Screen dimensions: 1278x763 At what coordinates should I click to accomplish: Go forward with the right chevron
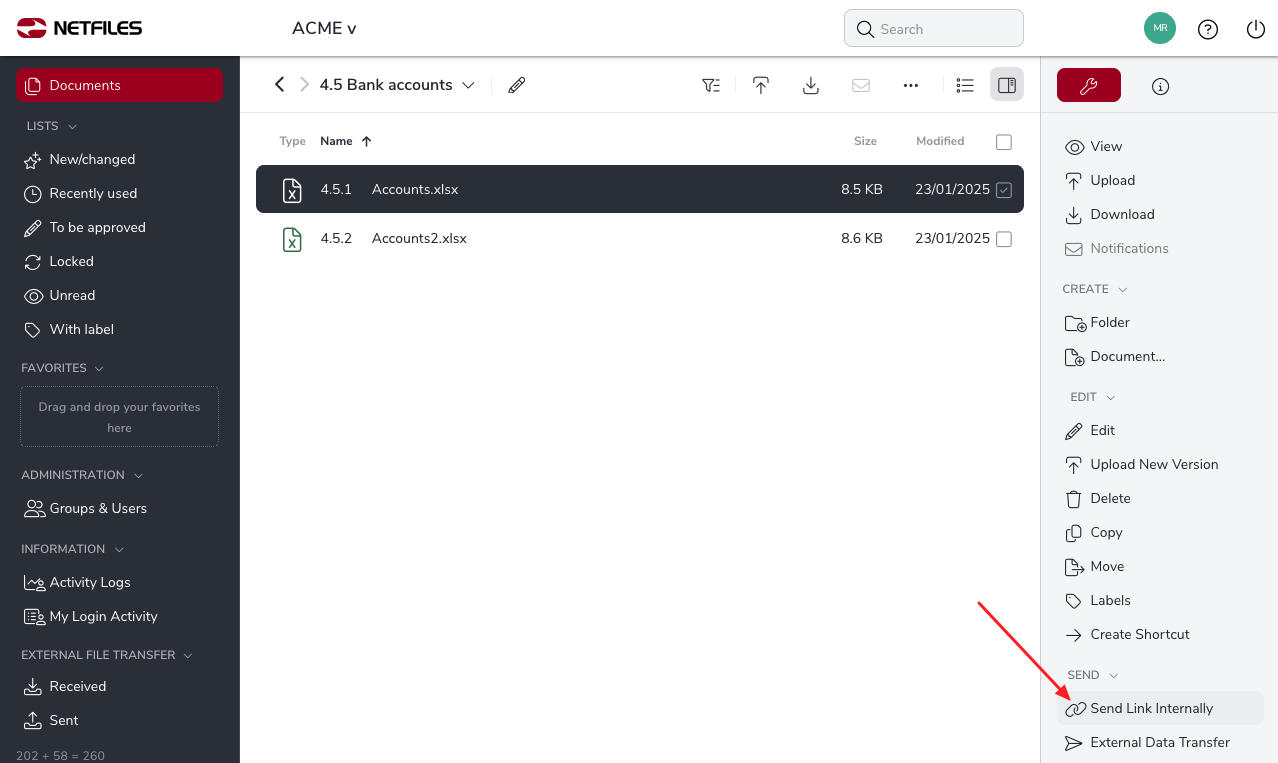pos(304,85)
